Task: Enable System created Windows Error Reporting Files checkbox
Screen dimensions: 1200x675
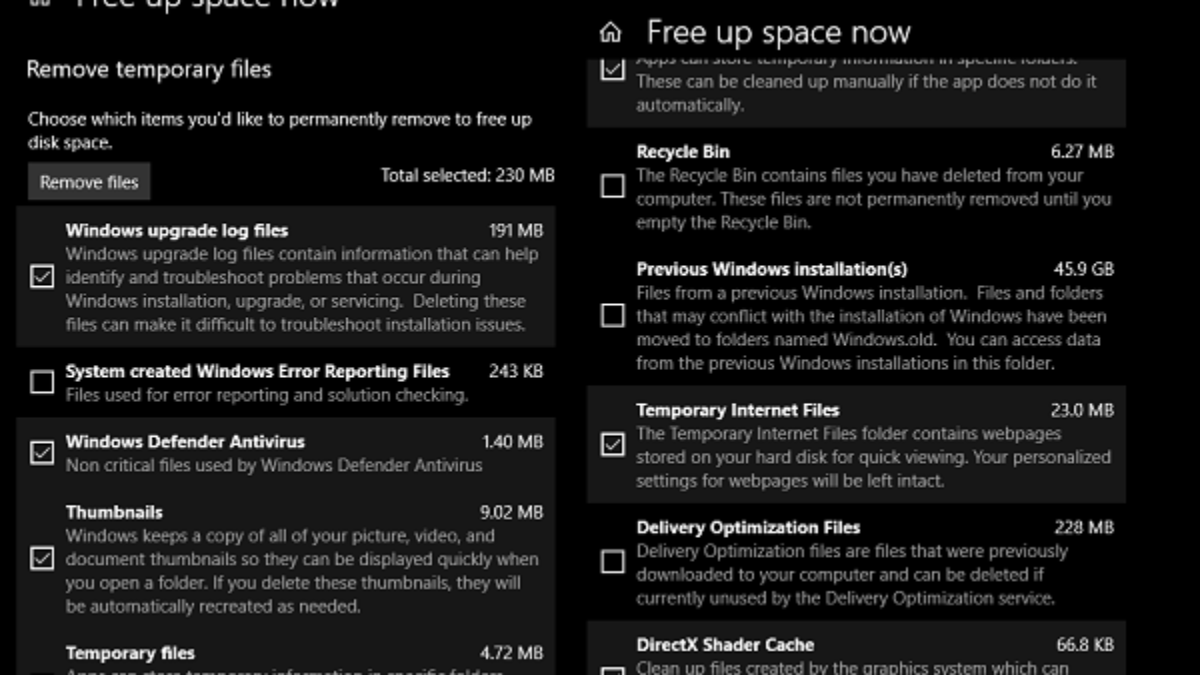Action: click(x=42, y=382)
